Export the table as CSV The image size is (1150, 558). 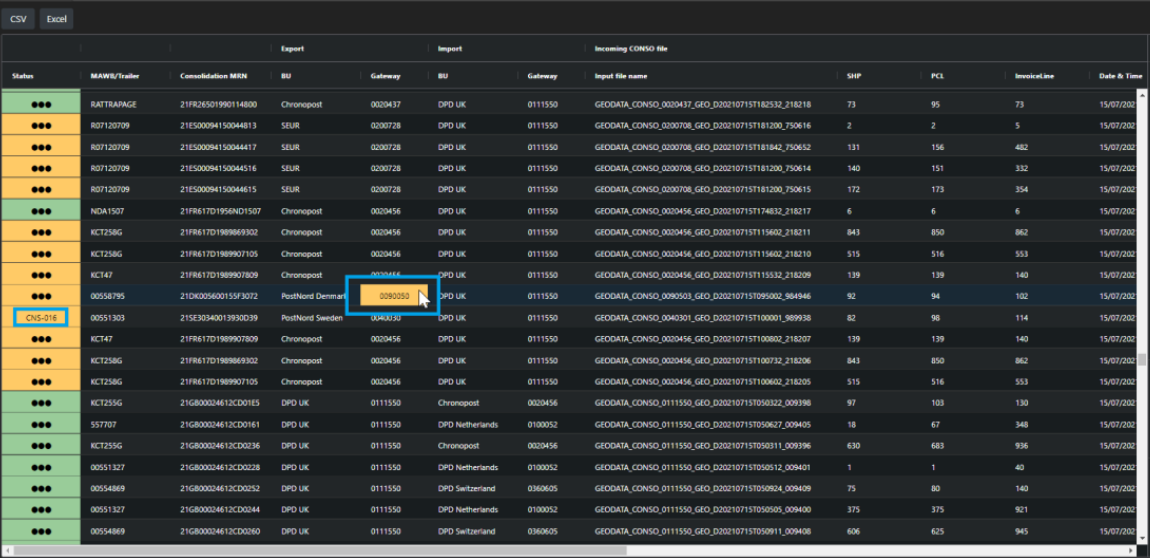coord(18,18)
